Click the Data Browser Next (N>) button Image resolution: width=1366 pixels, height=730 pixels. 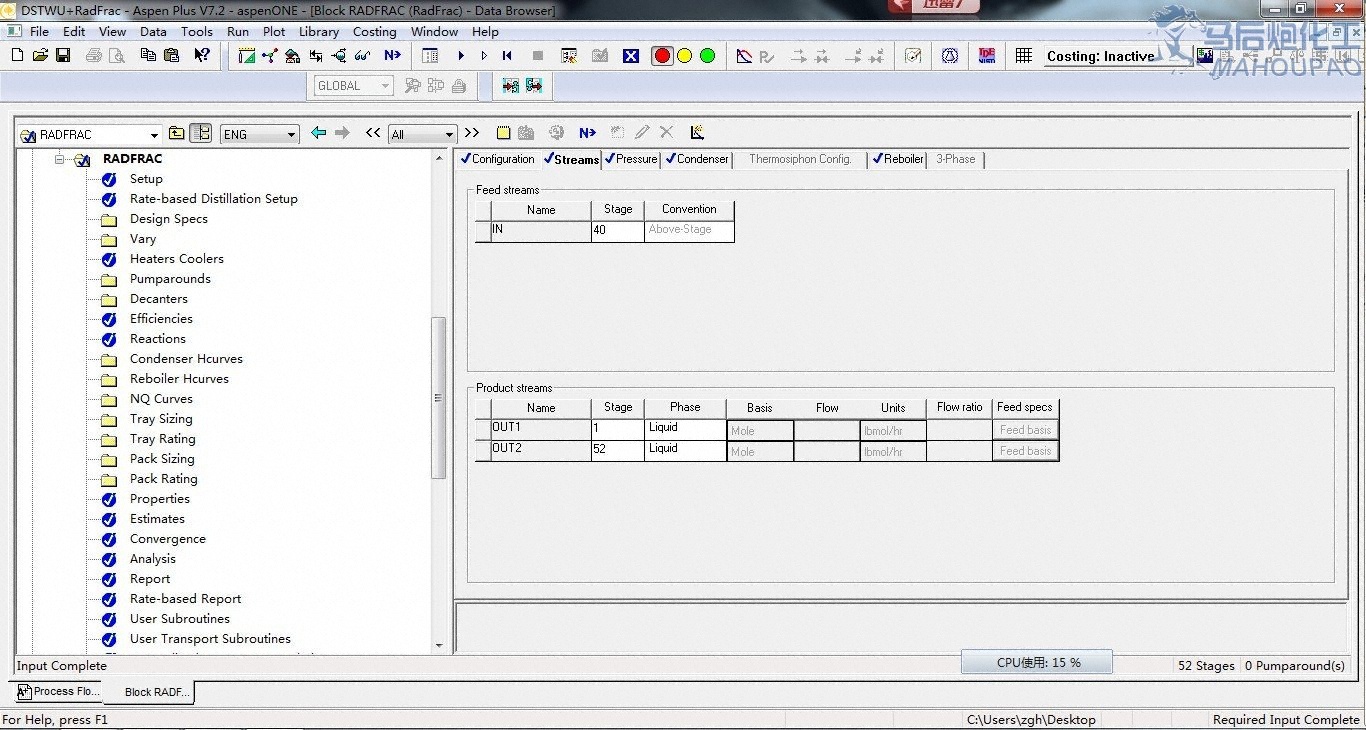588,133
